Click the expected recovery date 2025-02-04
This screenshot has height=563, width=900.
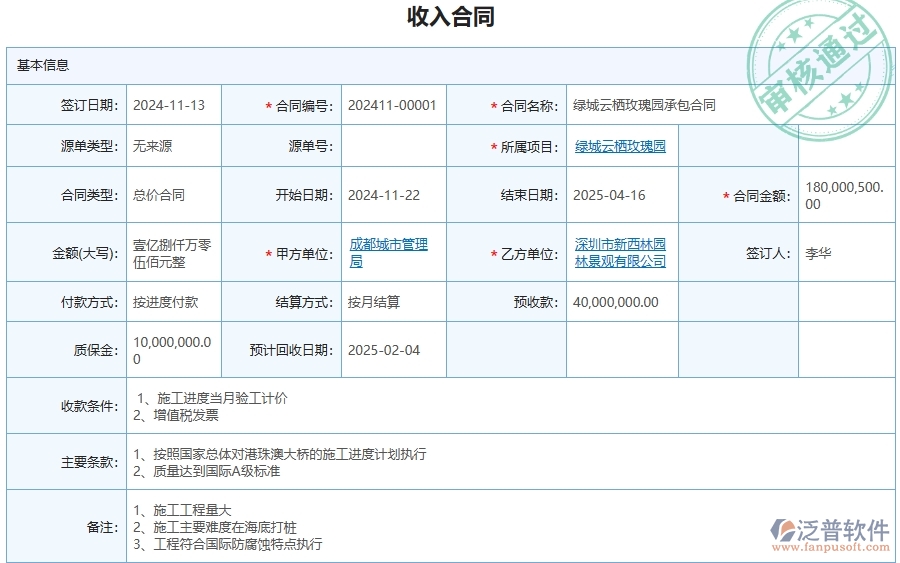[x=384, y=350]
